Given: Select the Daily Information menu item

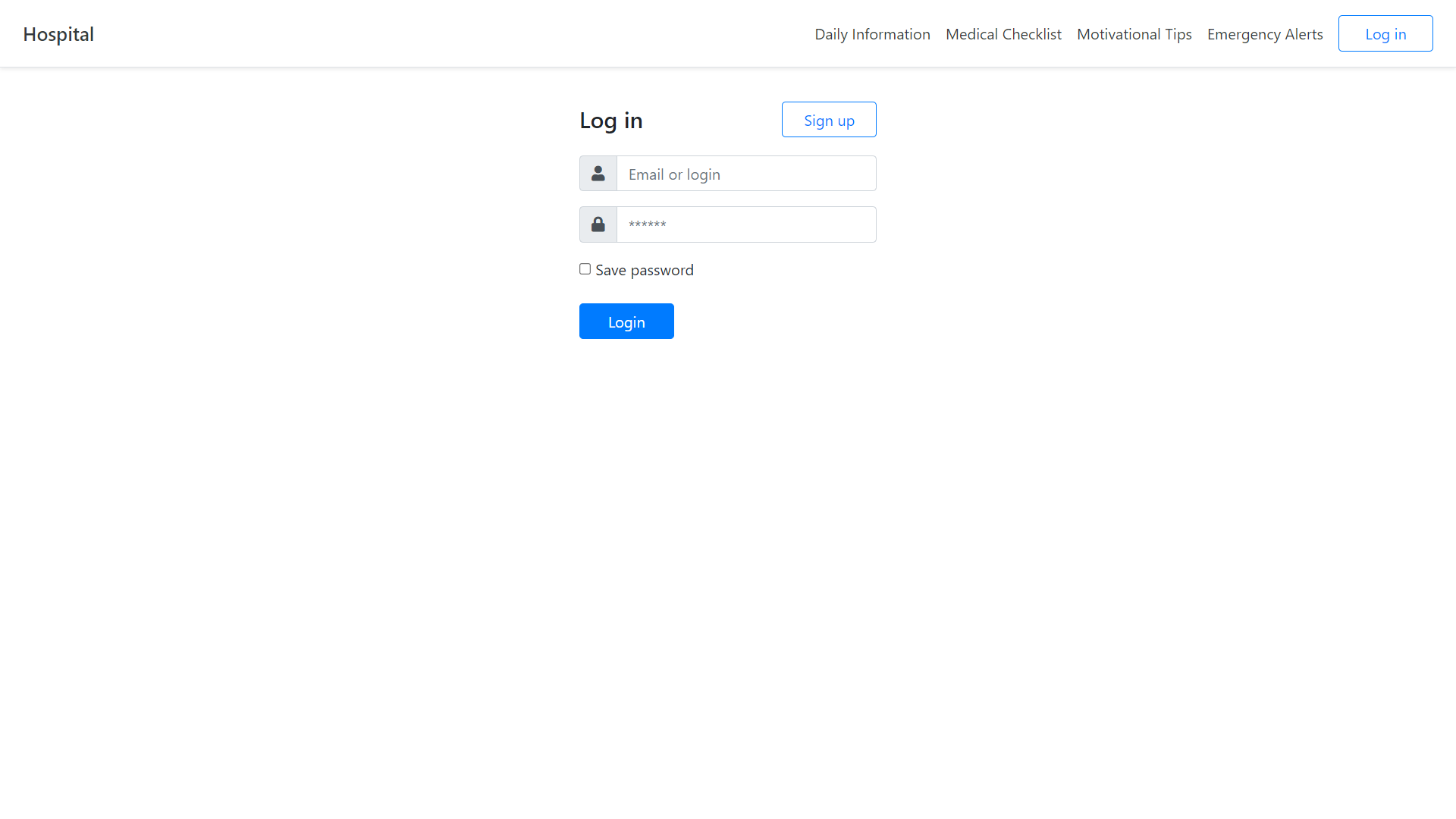Looking at the screenshot, I should [x=872, y=33].
